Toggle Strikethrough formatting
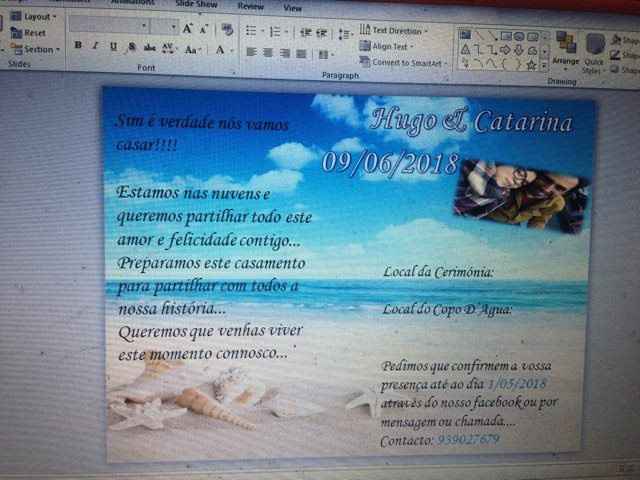The height and width of the screenshot is (480, 640). coord(149,48)
